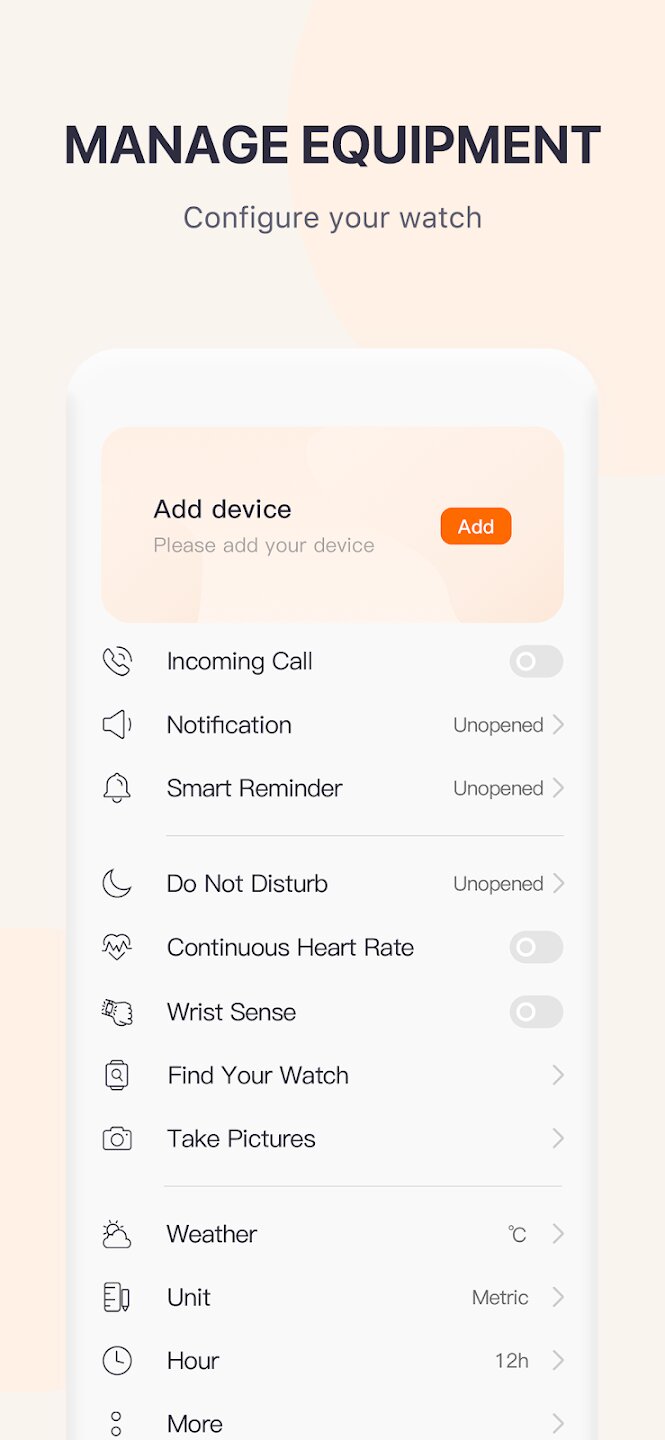The height and width of the screenshot is (1440, 665).
Task: Open the Do Not Disturb Unopened link
Action: 498,884
